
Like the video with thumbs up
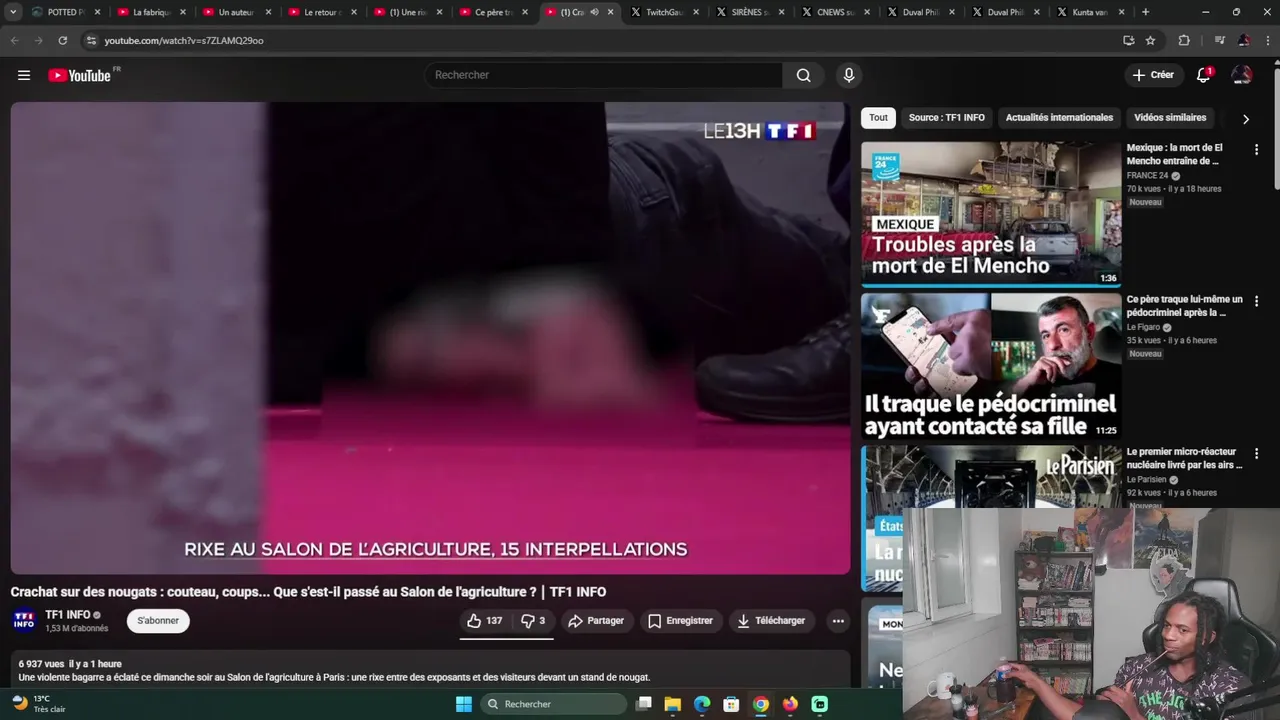click(x=485, y=621)
